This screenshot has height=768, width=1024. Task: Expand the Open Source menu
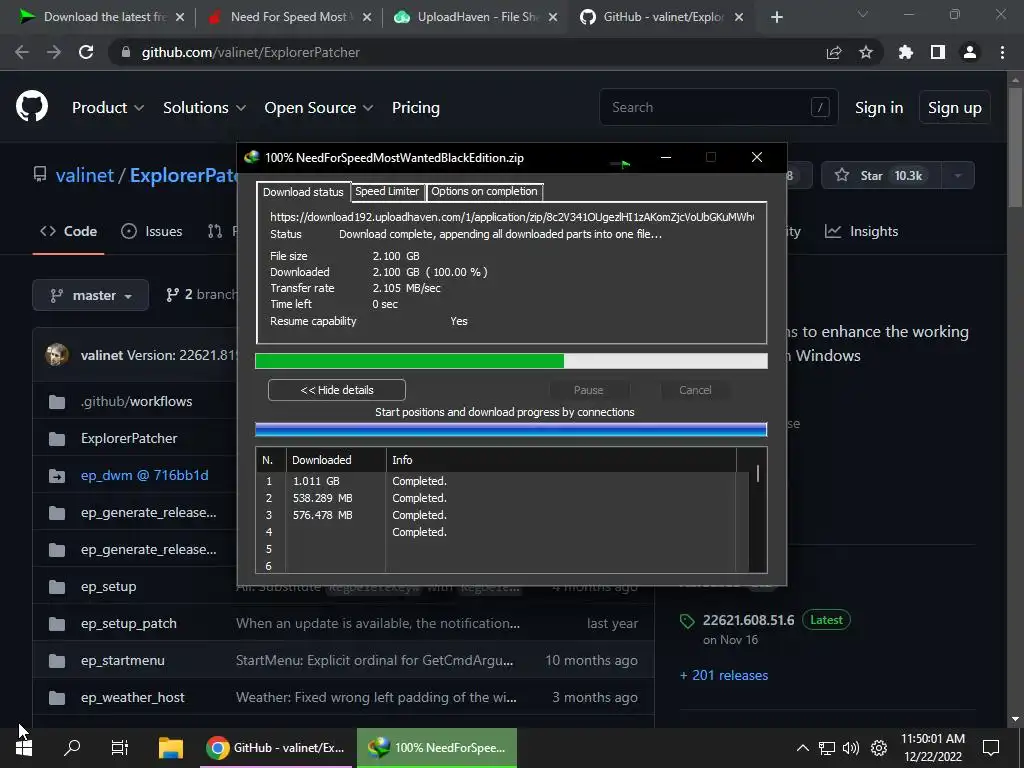319,108
